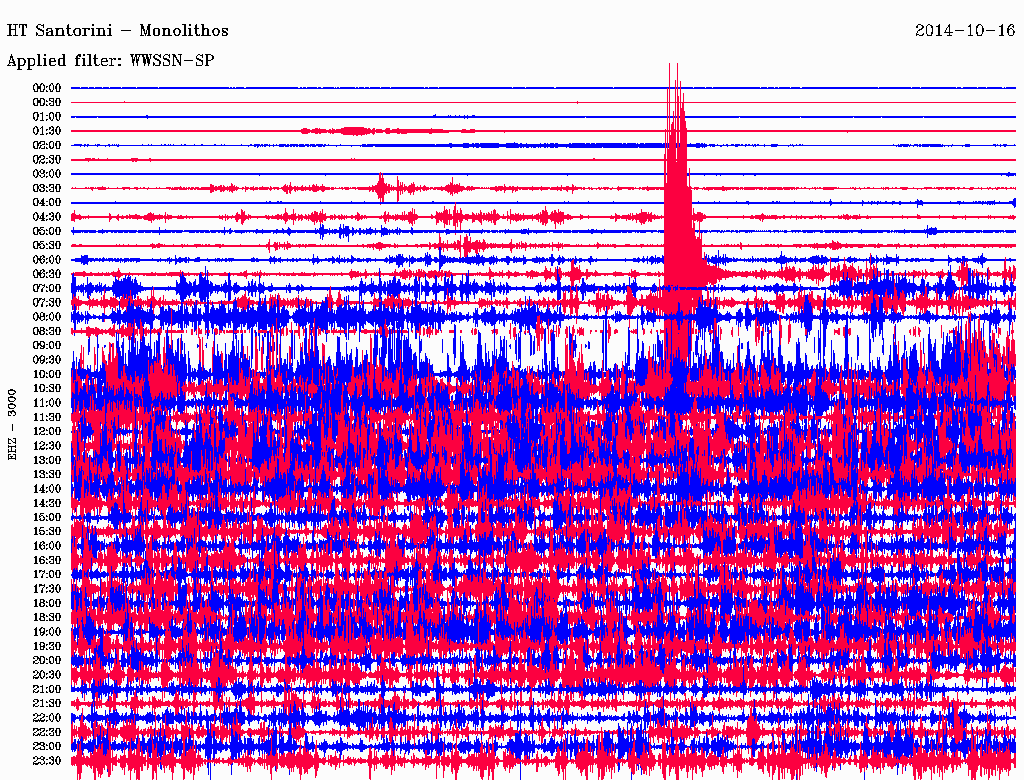Screen dimensions: 1024x780
Task: Click the '13:00' time label
Action: pyautogui.click(x=47, y=460)
